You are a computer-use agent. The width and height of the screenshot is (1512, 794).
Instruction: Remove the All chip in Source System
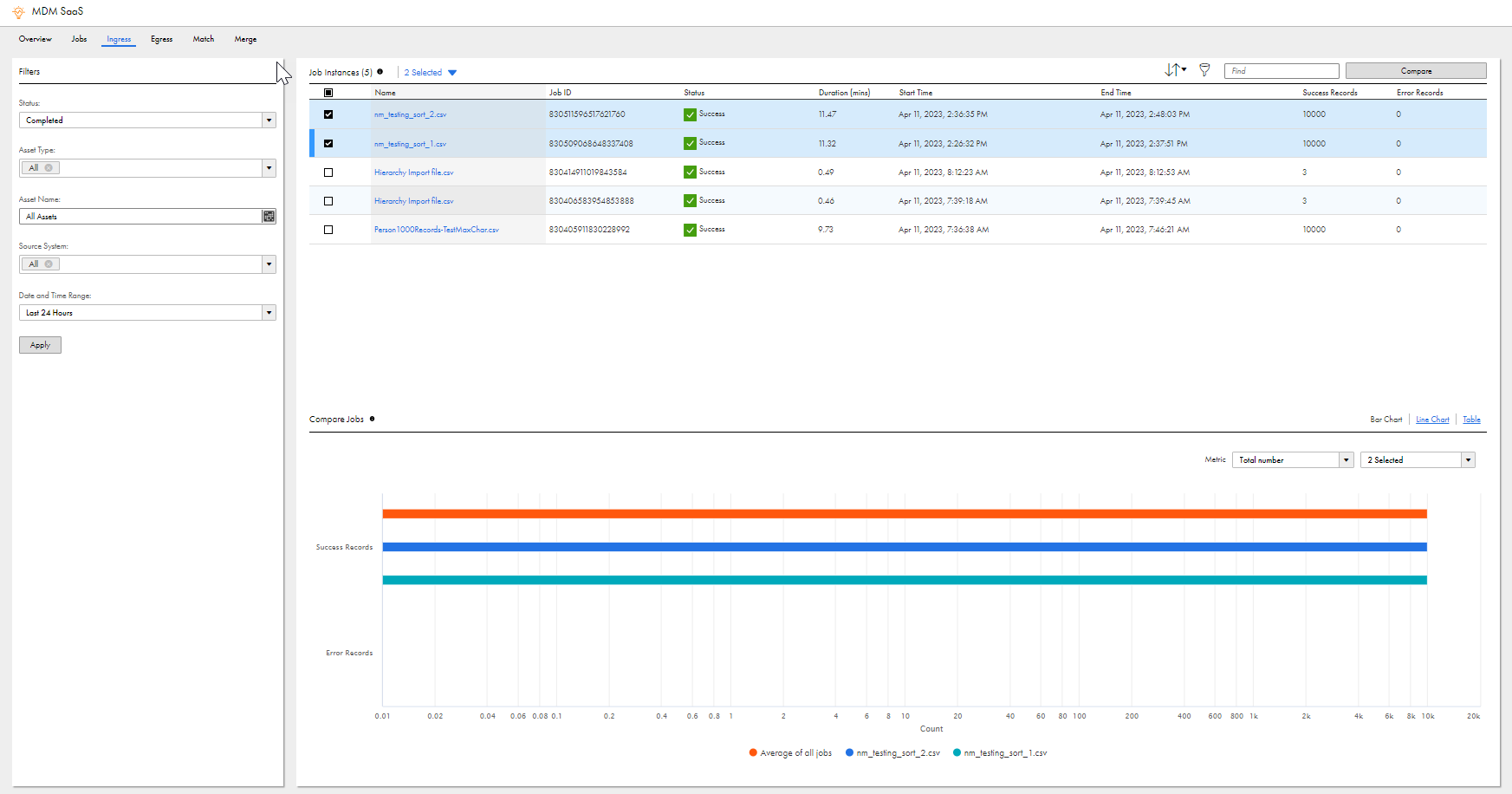click(x=49, y=264)
